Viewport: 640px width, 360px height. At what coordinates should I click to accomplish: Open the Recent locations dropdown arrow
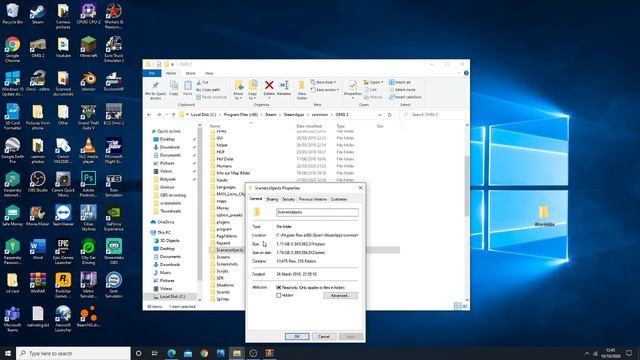point(166,115)
